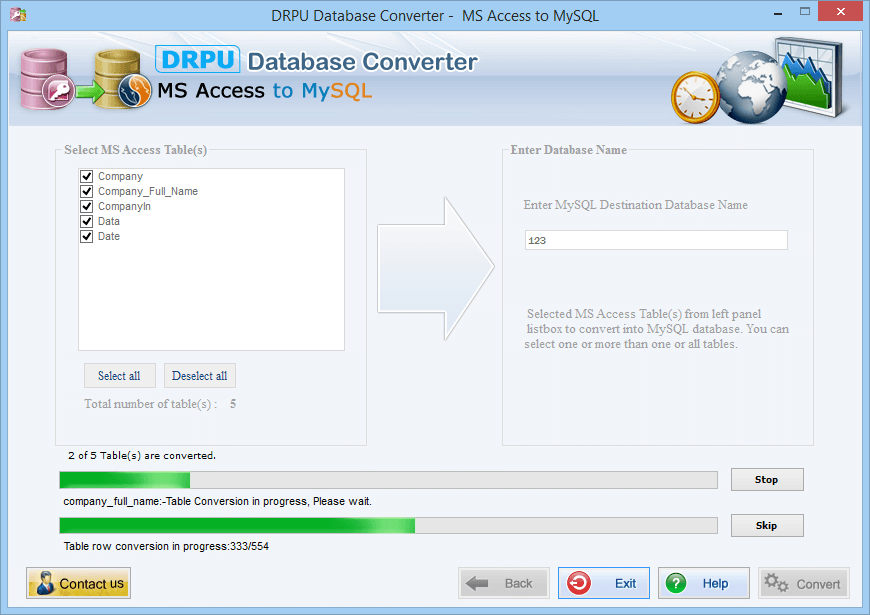Click the chart graphic in the banner
Viewport: 870px width, 615px height.
coord(811,78)
